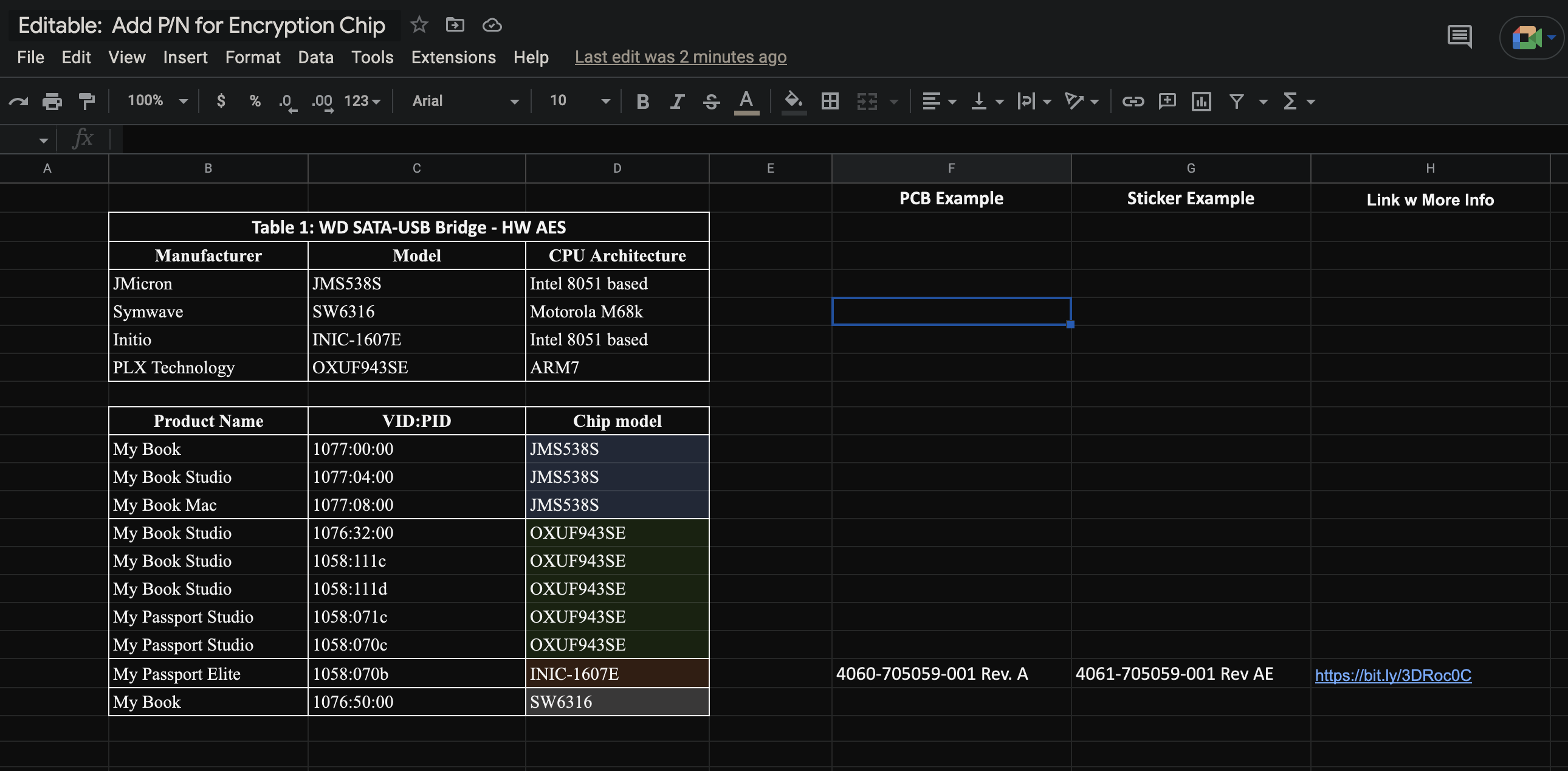
Task: Expand the name box dropdown
Action: click(43, 140)
